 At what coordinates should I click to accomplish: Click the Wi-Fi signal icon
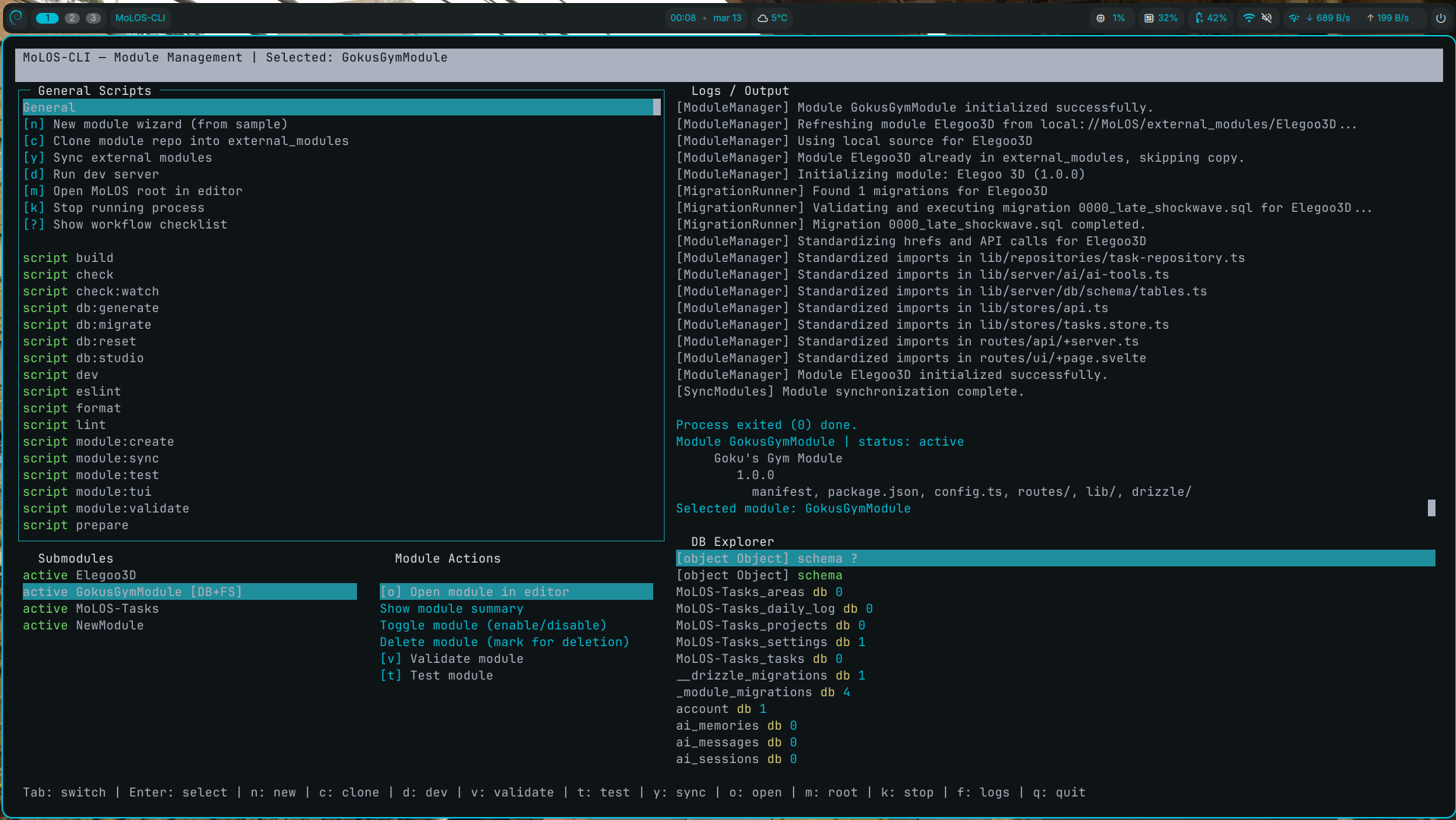[x=1249, y=18]
